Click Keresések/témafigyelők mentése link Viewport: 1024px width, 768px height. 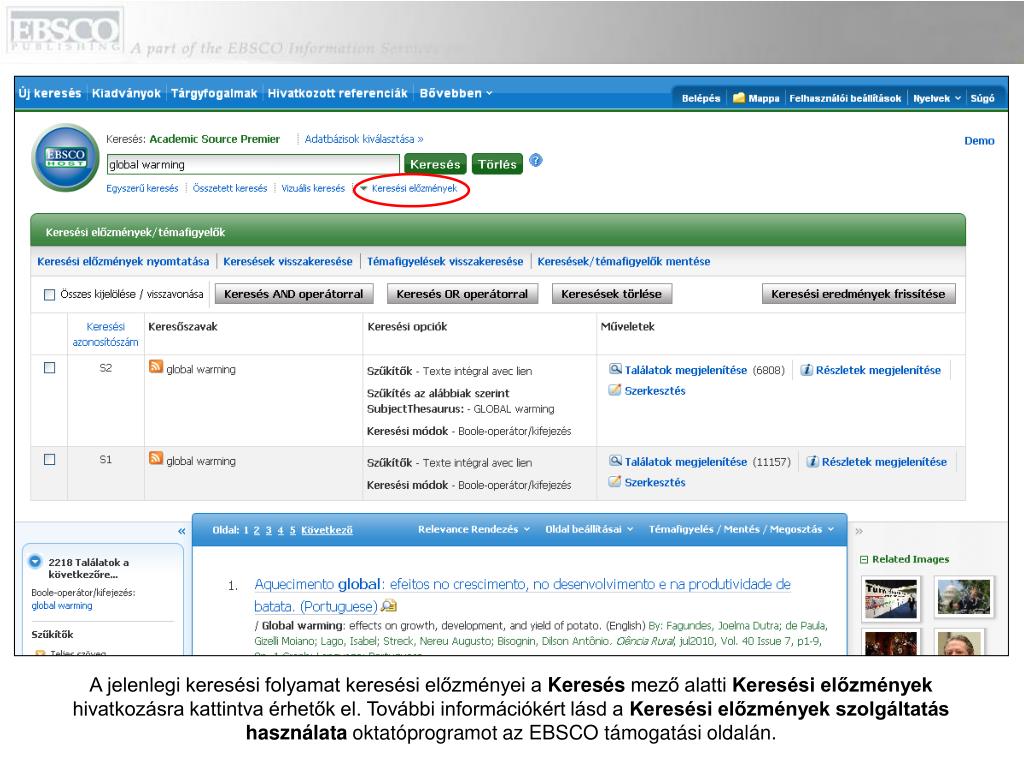624,261
